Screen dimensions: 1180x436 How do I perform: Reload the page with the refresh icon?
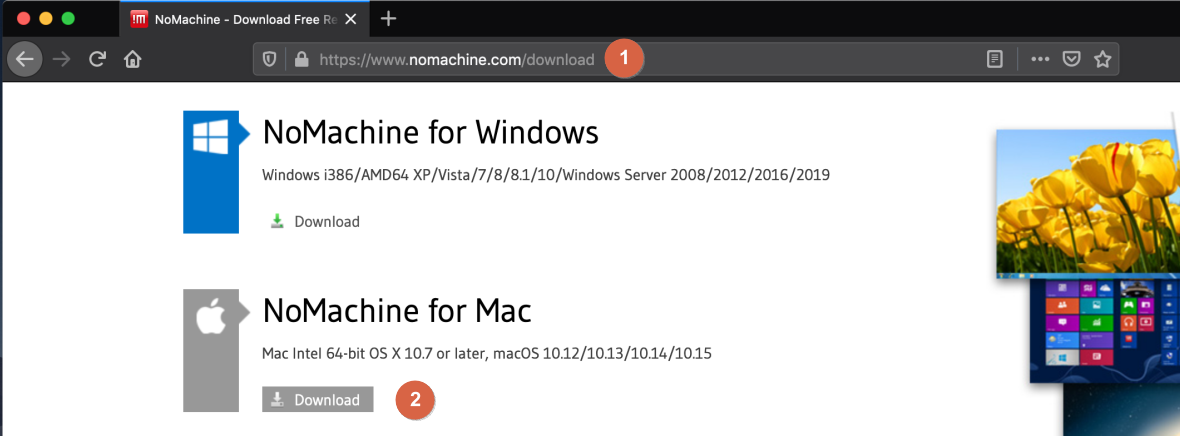[97, 59]
